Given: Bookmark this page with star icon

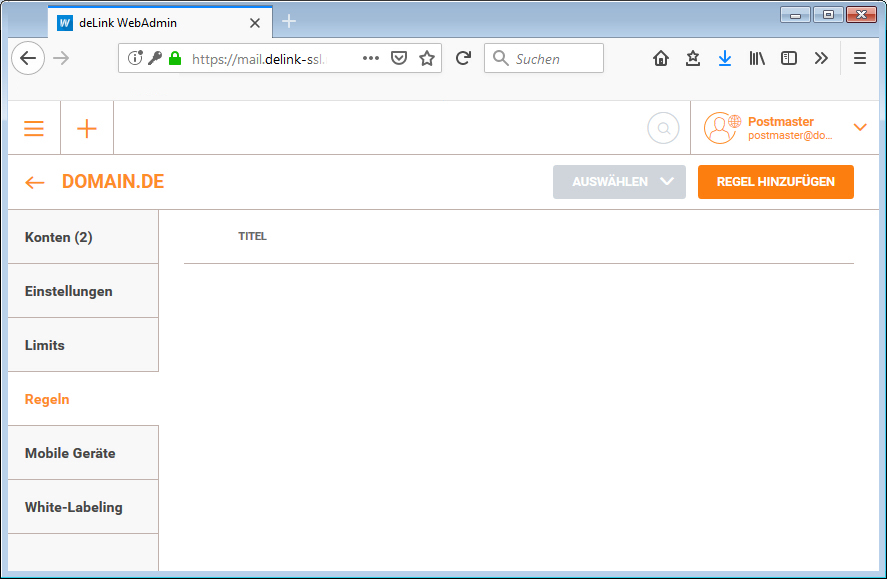Looking at the screenshot, I should (427, 58).
